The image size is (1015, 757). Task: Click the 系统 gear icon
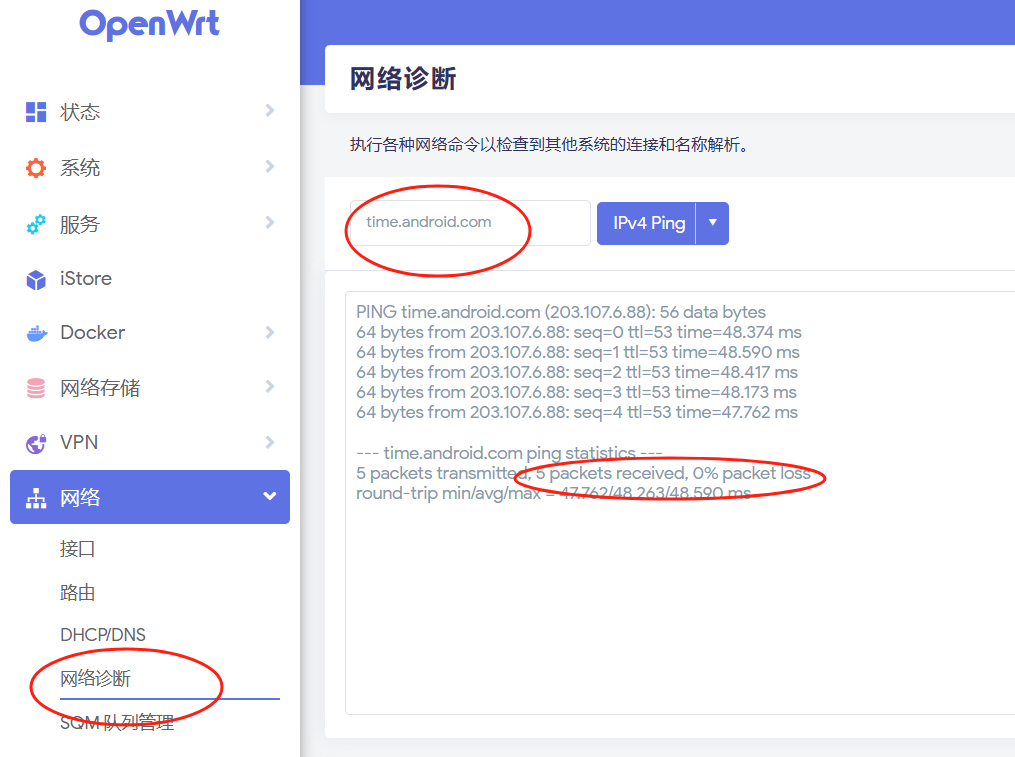tap(36, 168)
